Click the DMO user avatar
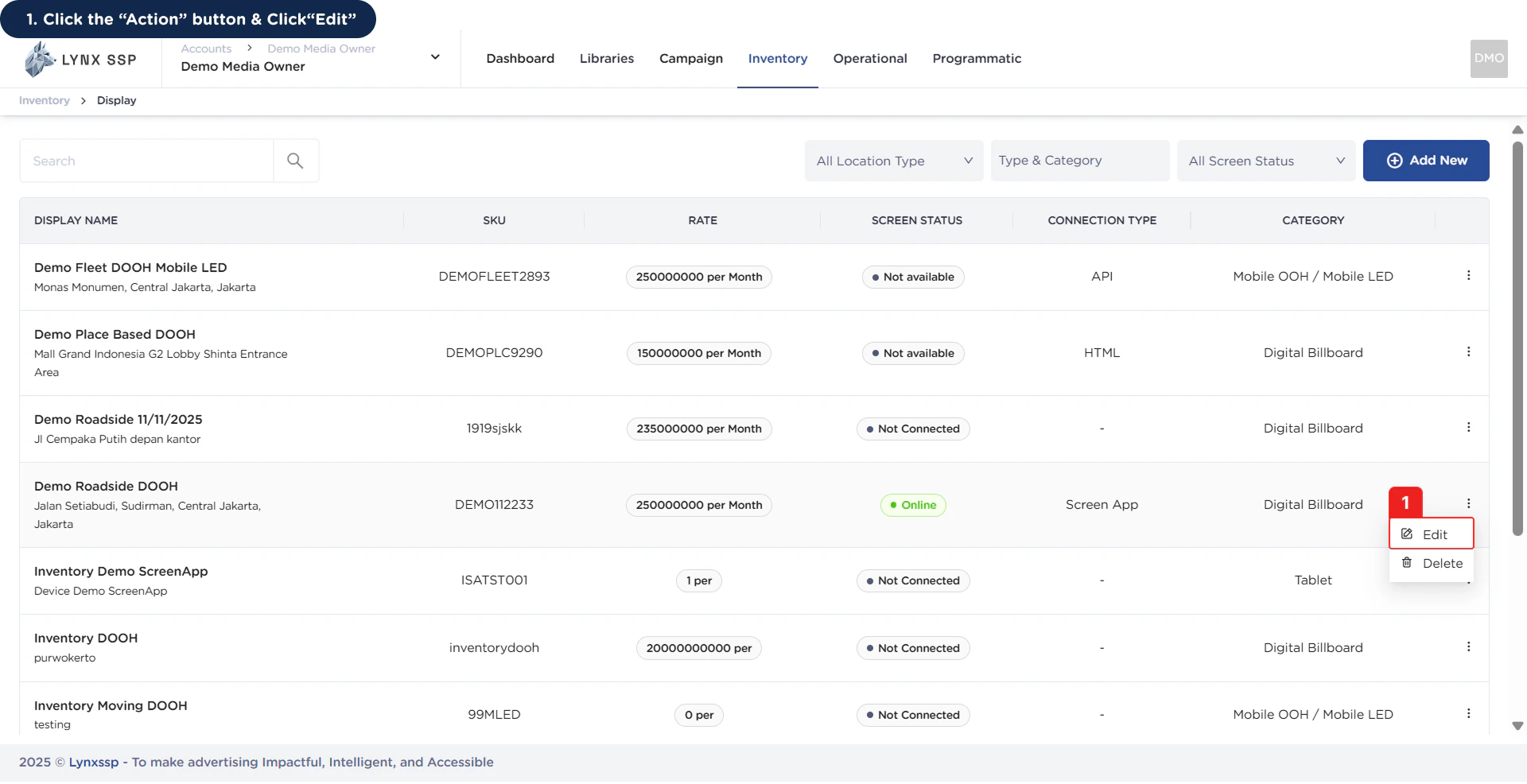Viewport: 1527px width, 784px height. (x=1489, y=59)
